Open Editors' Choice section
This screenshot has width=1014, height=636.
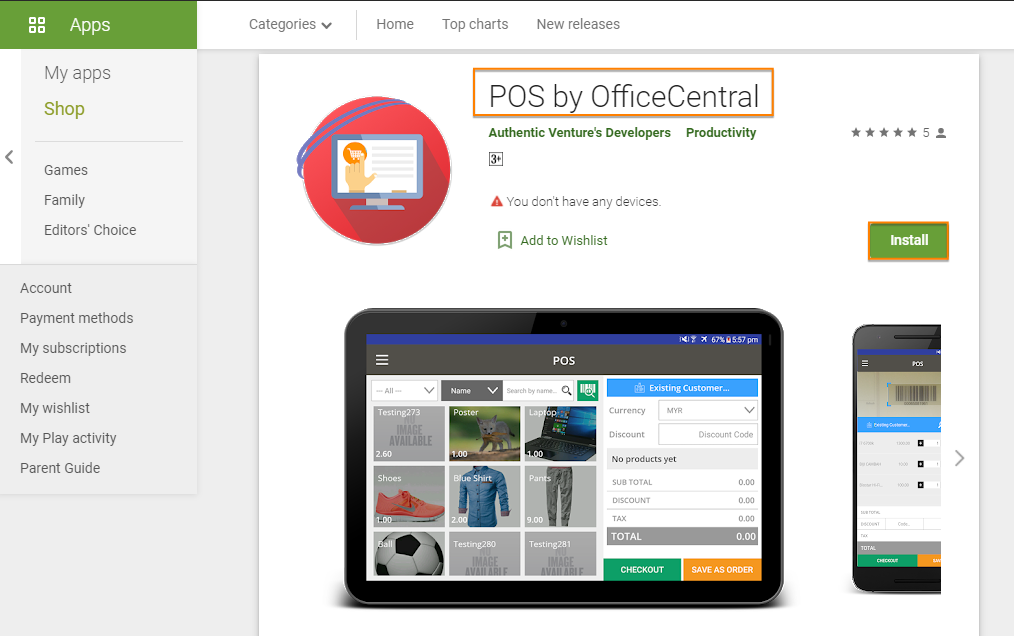coord(90,230)
